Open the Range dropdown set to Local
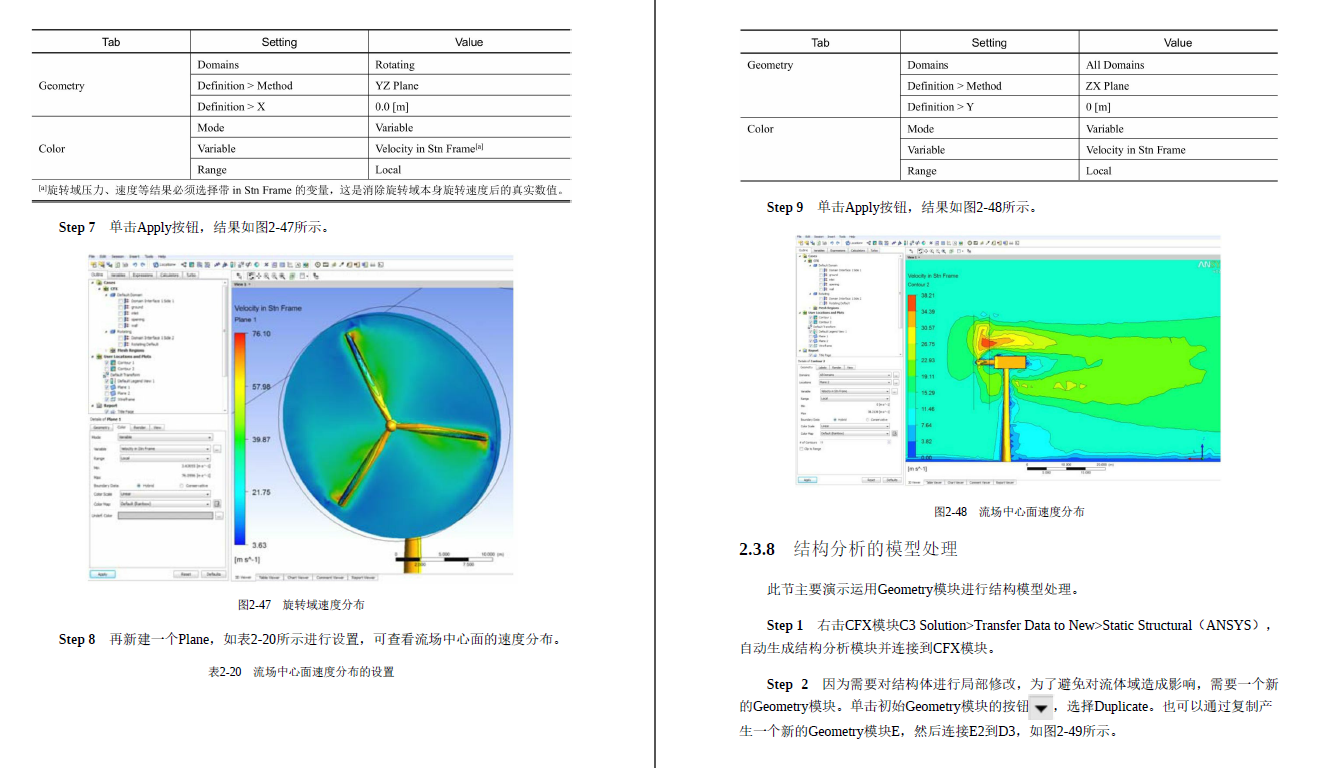1320x768 pixels. 165,459
